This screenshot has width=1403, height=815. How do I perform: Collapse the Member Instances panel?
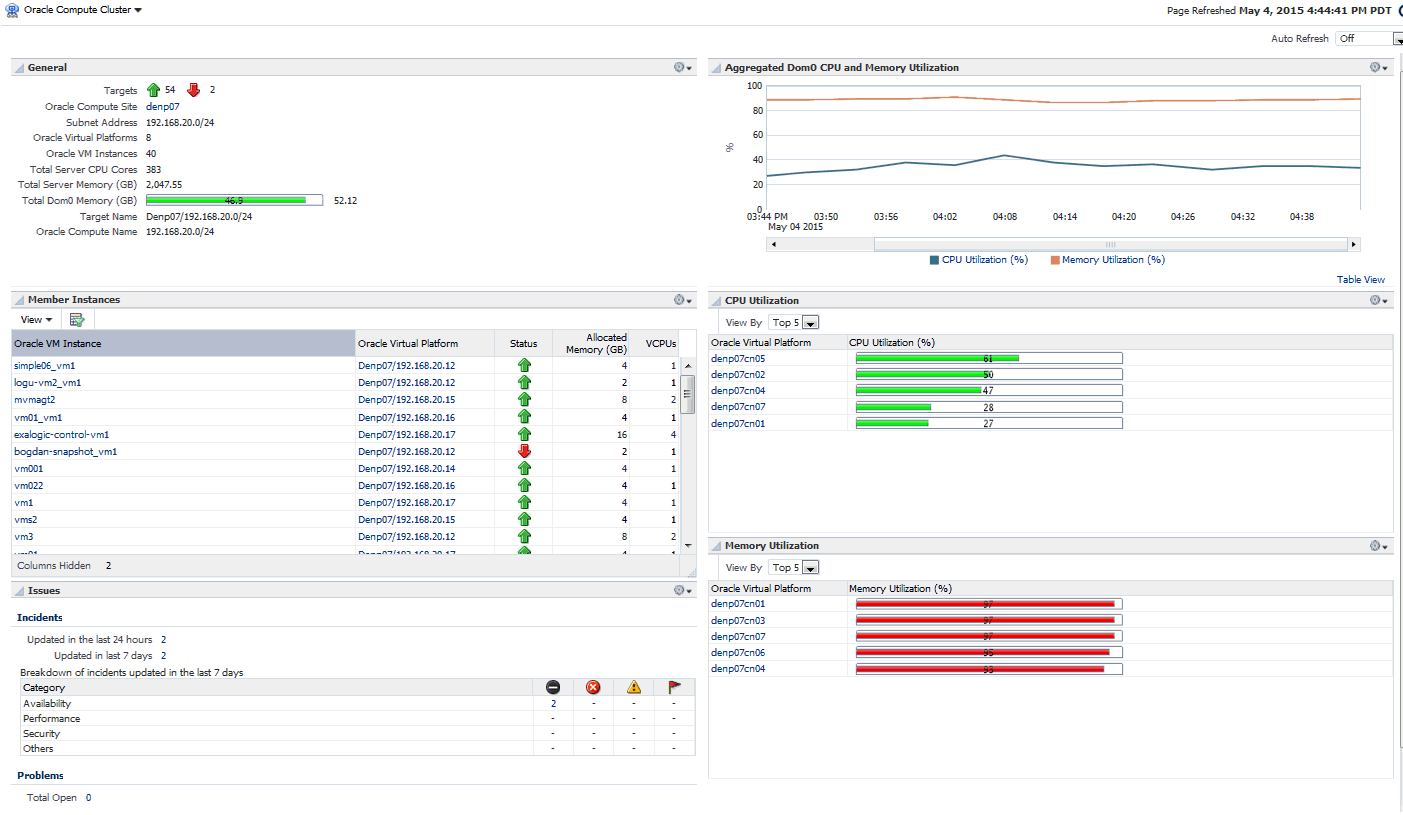pyautogui.click(x=19, y=299)
